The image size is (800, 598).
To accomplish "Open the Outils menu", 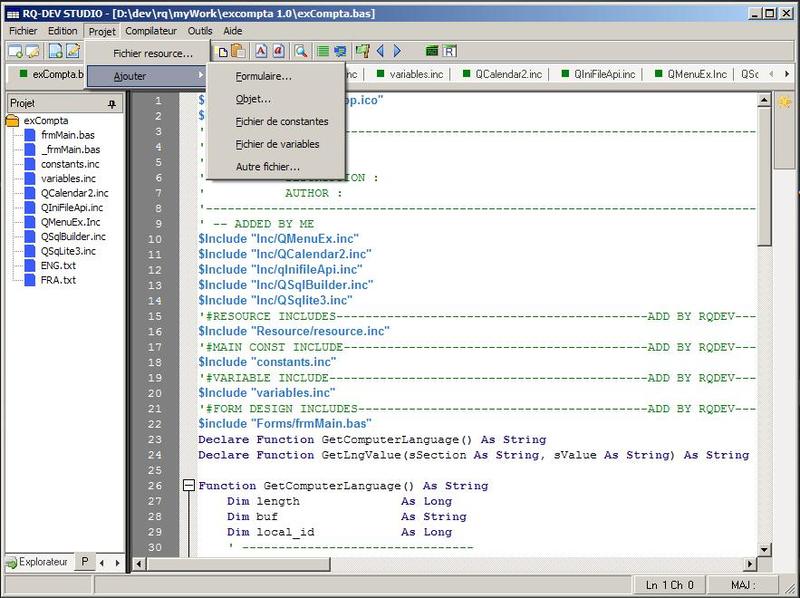I will click(200, 31).
